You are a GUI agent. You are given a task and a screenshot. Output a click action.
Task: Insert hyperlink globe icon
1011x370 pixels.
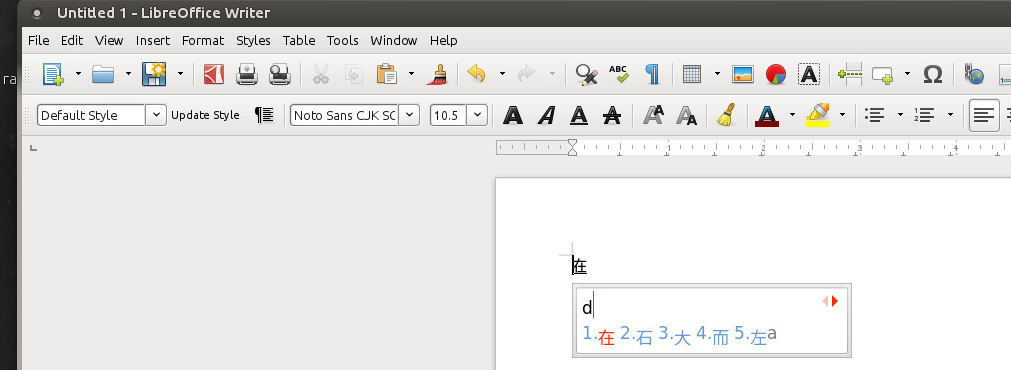[x=974, y=74]
